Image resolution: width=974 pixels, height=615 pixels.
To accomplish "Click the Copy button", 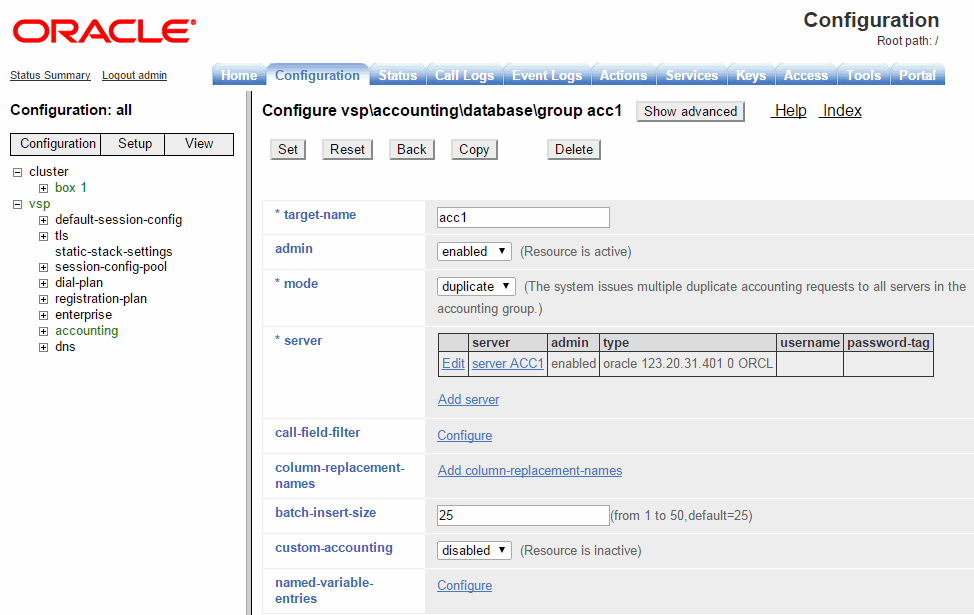I will 474,150.
